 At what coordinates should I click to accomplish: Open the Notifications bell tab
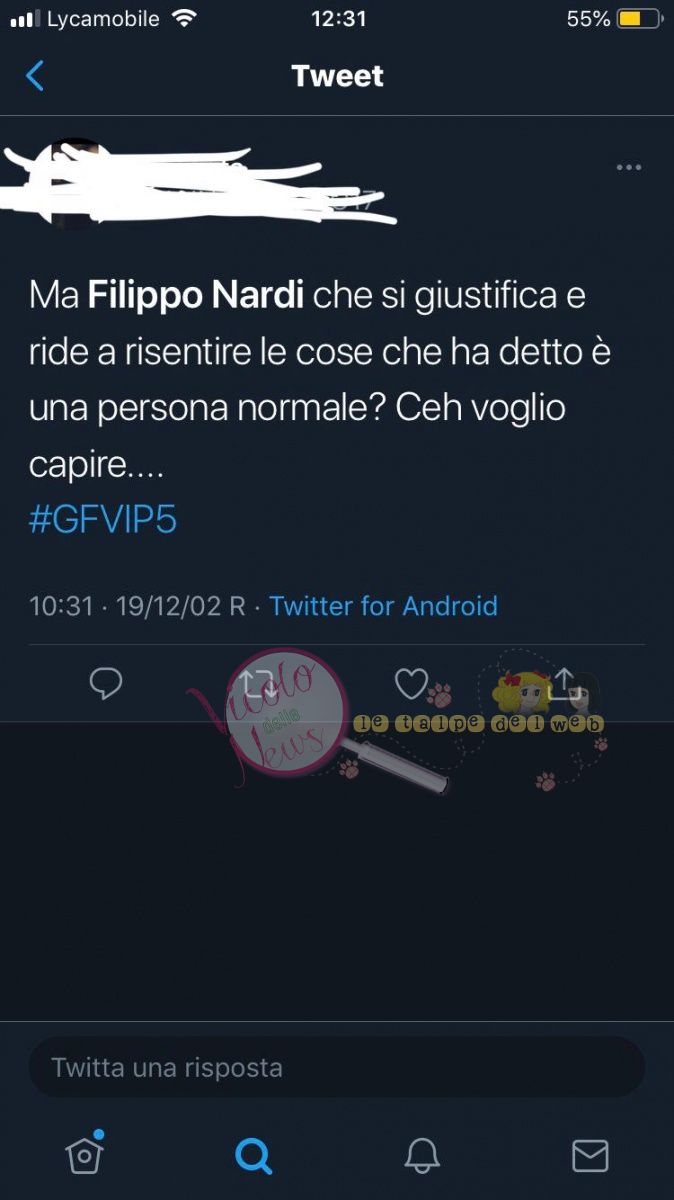tap(422, 1156)
